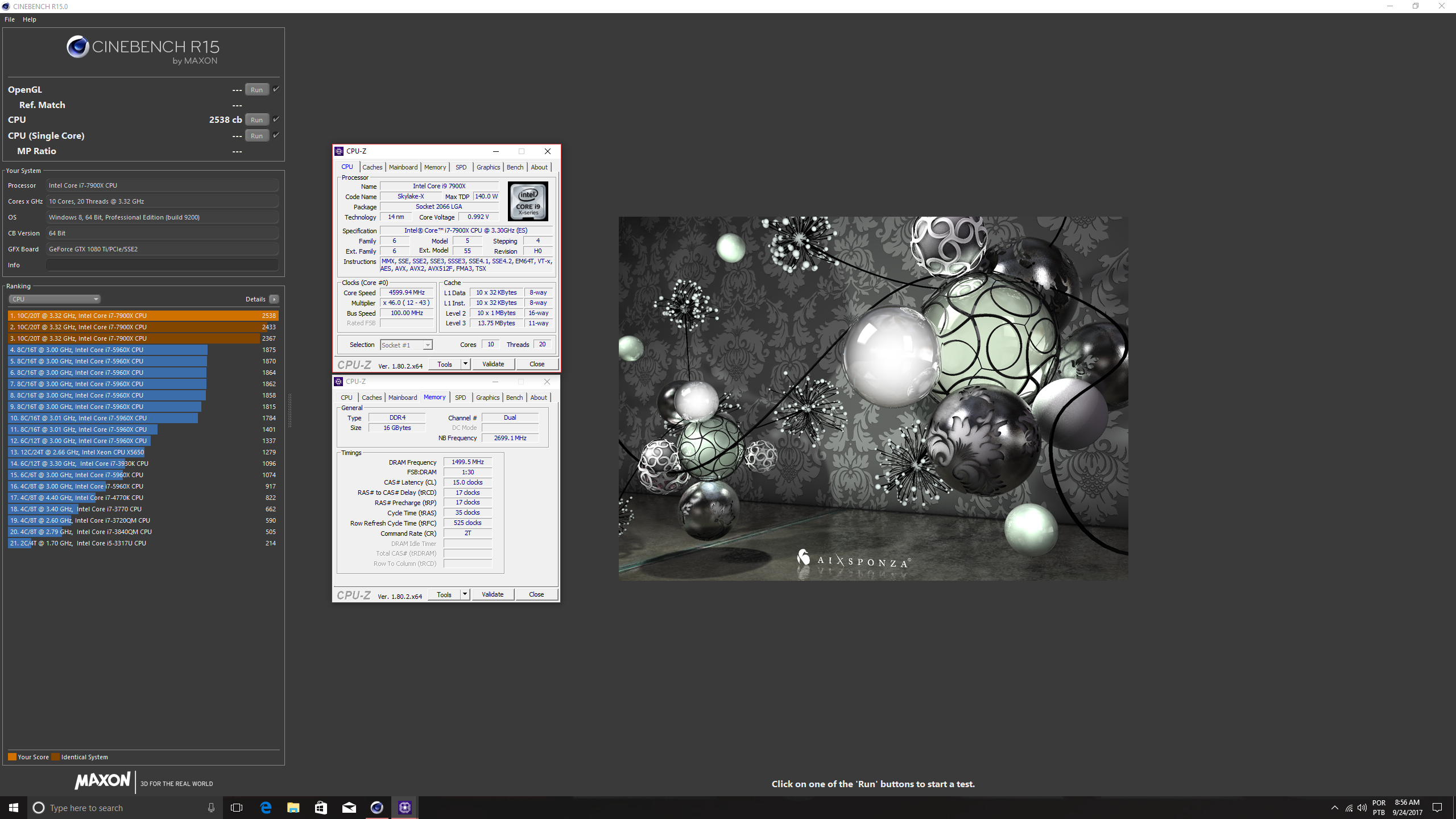Screen dimensions: 1456x819
Task: Click Validate in bottom CPU-Z window
Action: pyautogui.click(x=493, y=594)
